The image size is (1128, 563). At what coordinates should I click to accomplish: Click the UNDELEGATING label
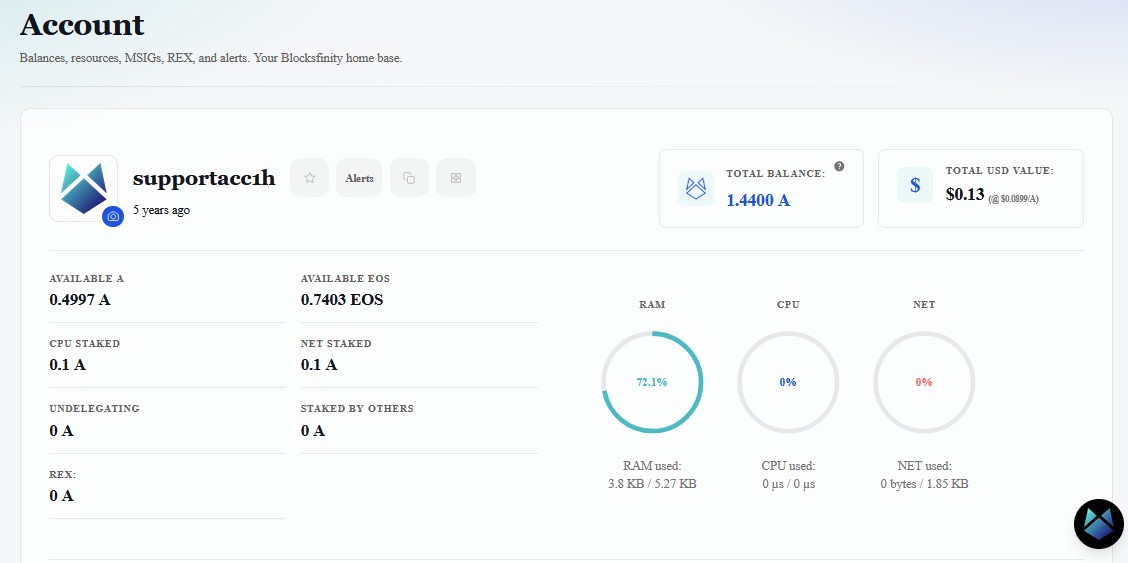(x=94, y=408)
